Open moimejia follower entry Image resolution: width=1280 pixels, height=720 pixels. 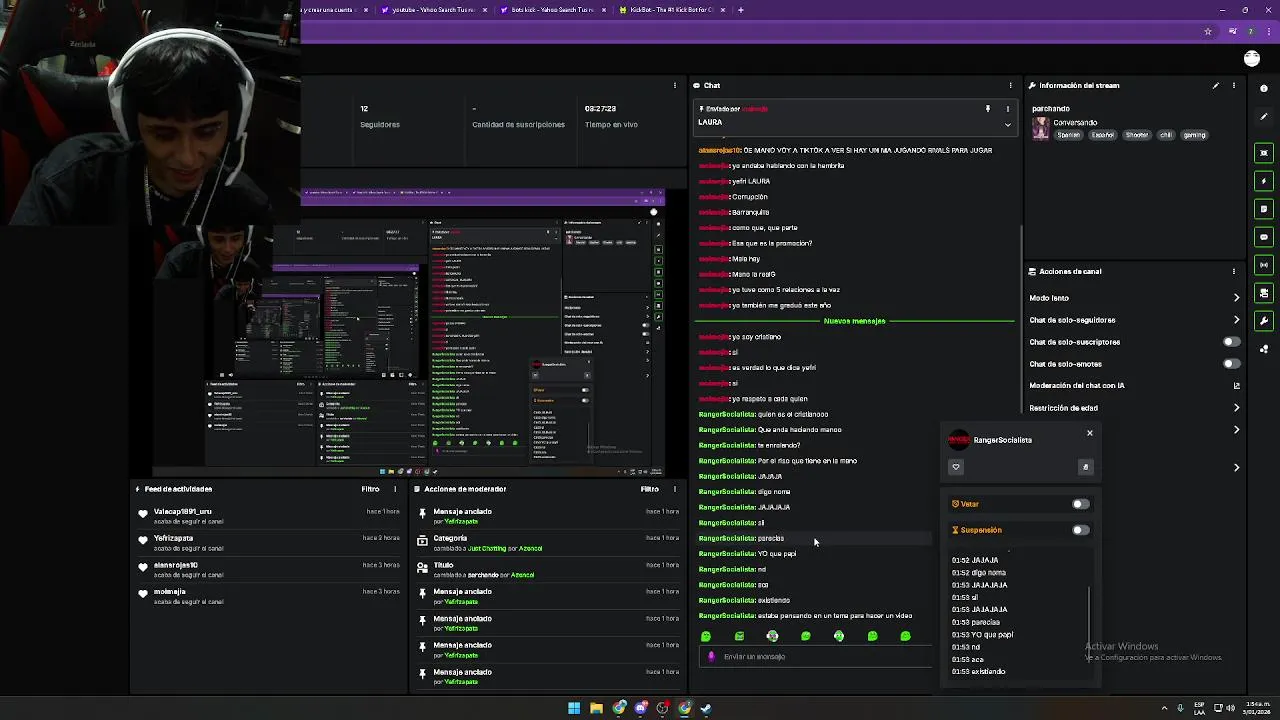[x=170, y=592]
